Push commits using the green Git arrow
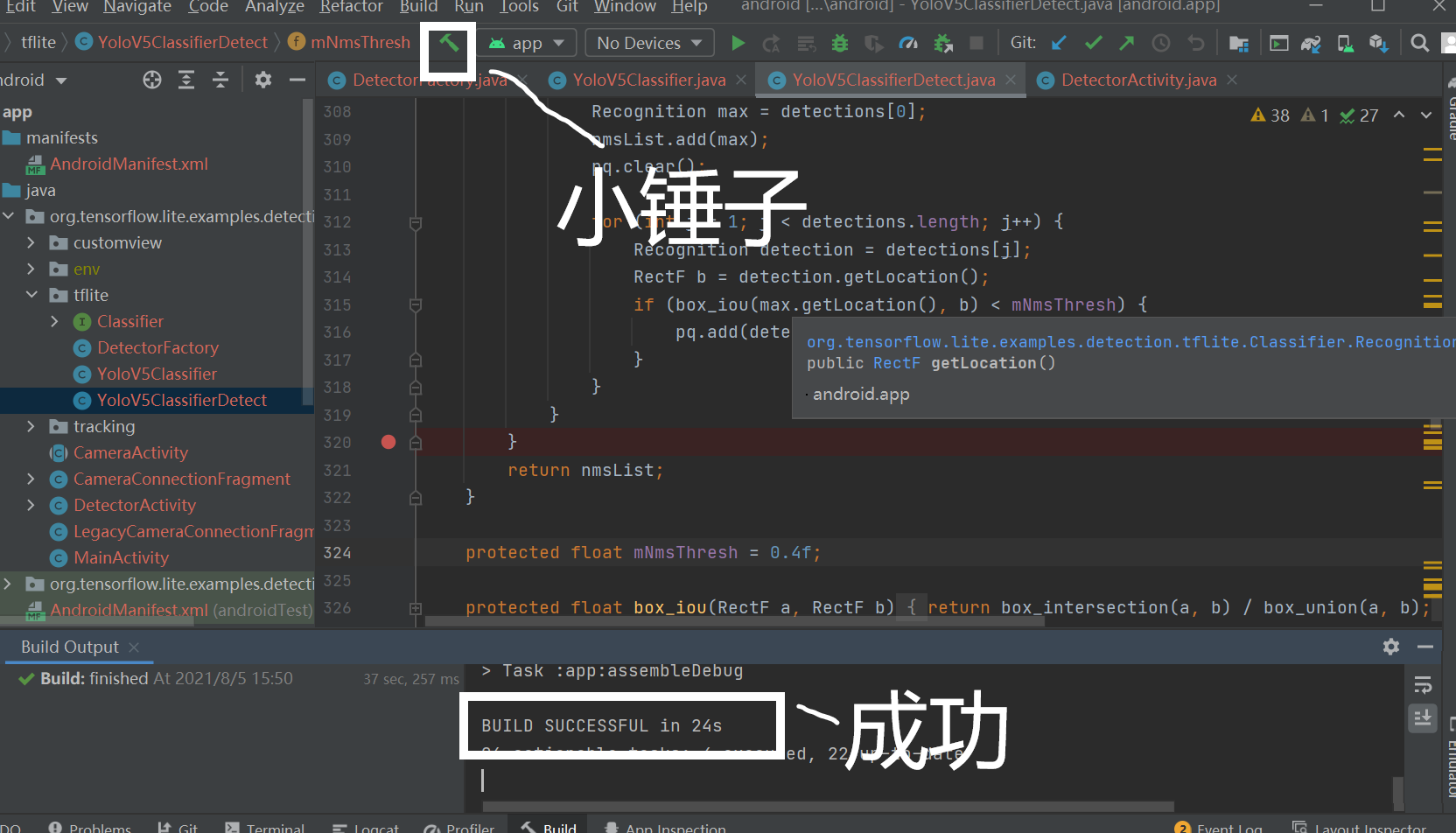Viewport: 1456px width, 833px height. [x=1126, y=42]
